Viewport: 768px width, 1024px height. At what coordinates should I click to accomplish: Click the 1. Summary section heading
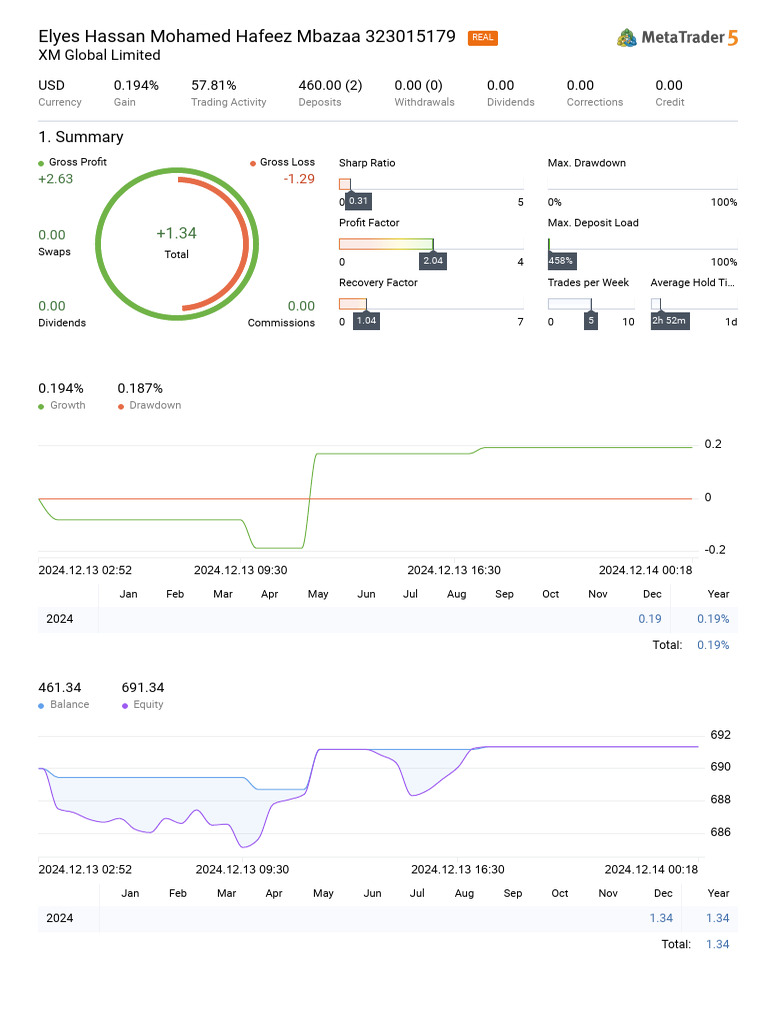click(81, 136)
